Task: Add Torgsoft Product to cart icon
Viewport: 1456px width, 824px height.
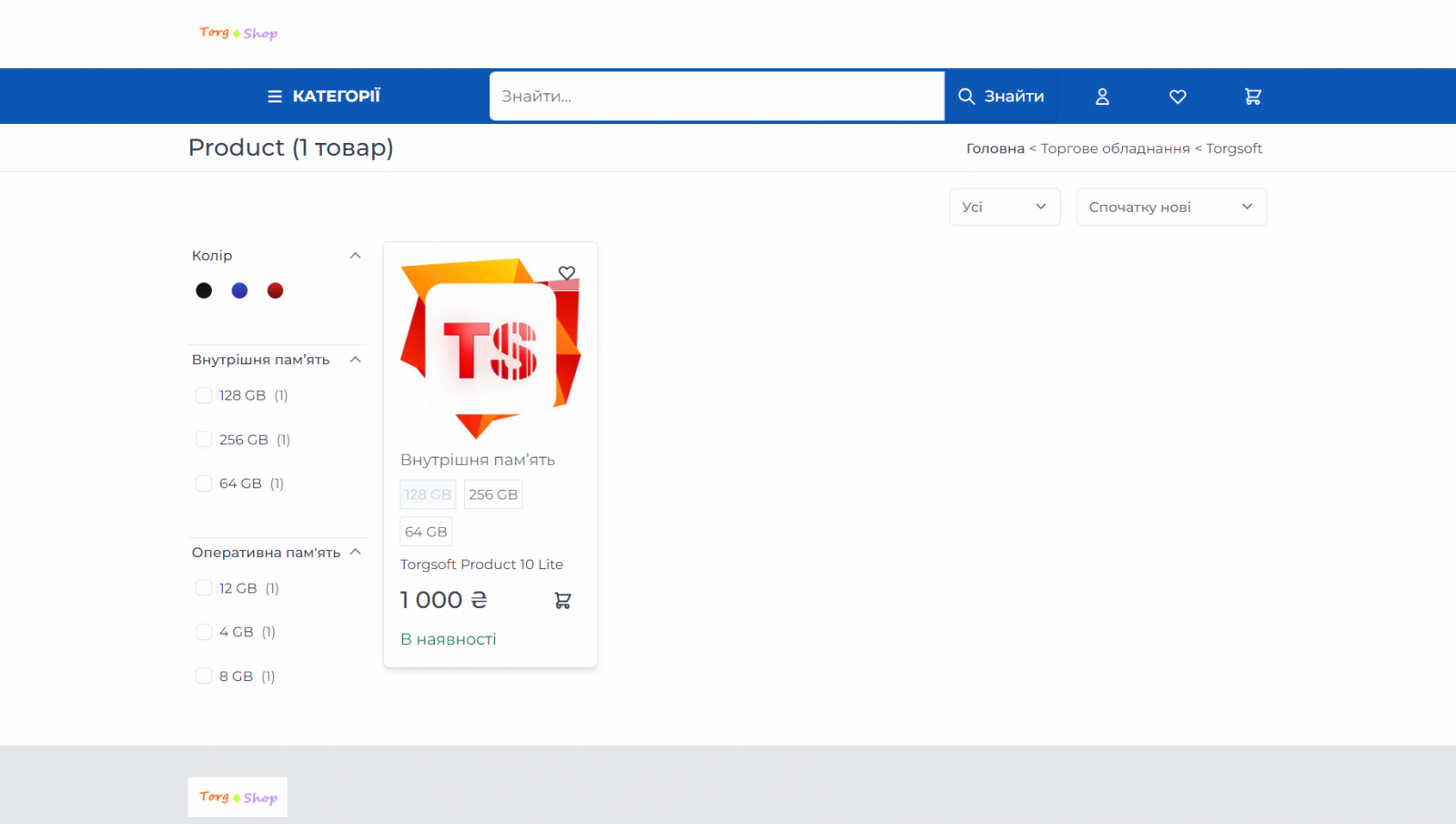Action: click(x=562, y=601)
